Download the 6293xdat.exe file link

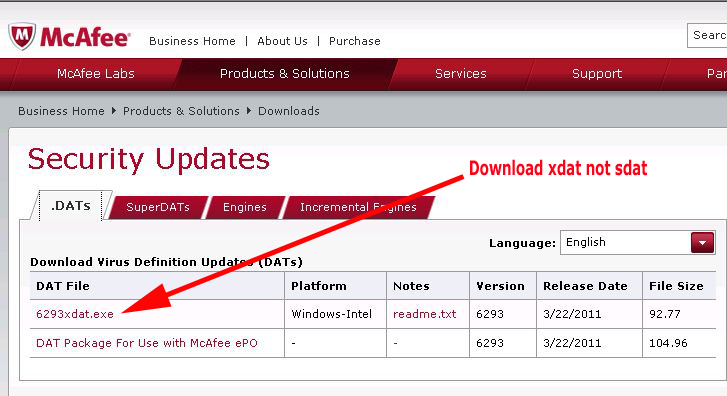75,314
